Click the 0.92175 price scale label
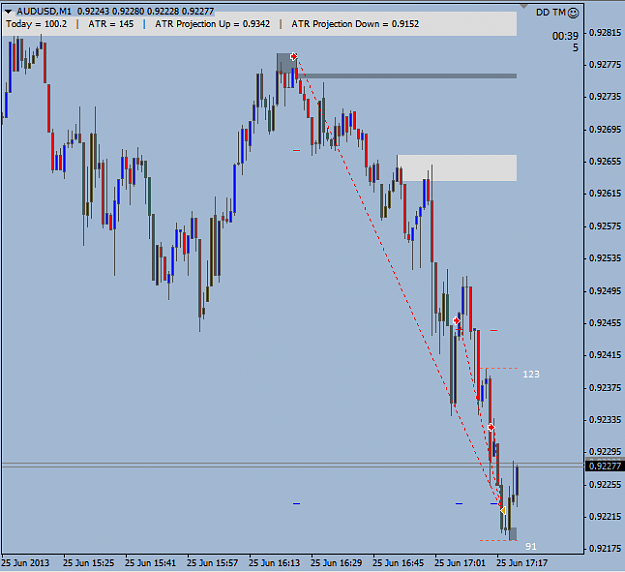This screenshot has height=572, width=625. click(x=605, y=549)
